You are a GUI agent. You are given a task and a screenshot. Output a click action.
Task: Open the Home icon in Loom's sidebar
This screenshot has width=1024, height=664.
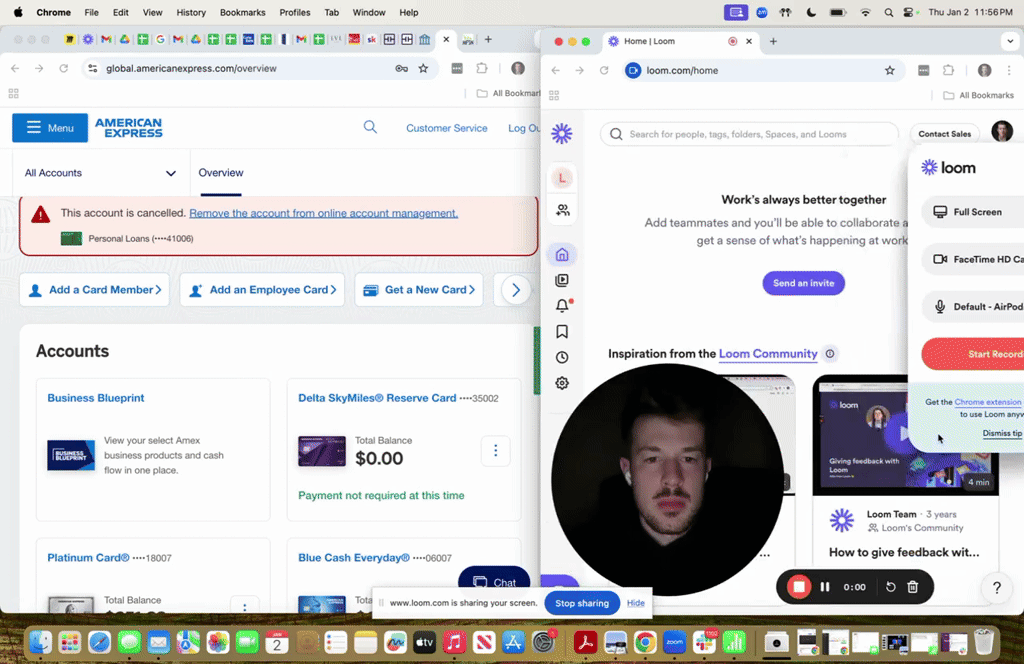point(562,254)
